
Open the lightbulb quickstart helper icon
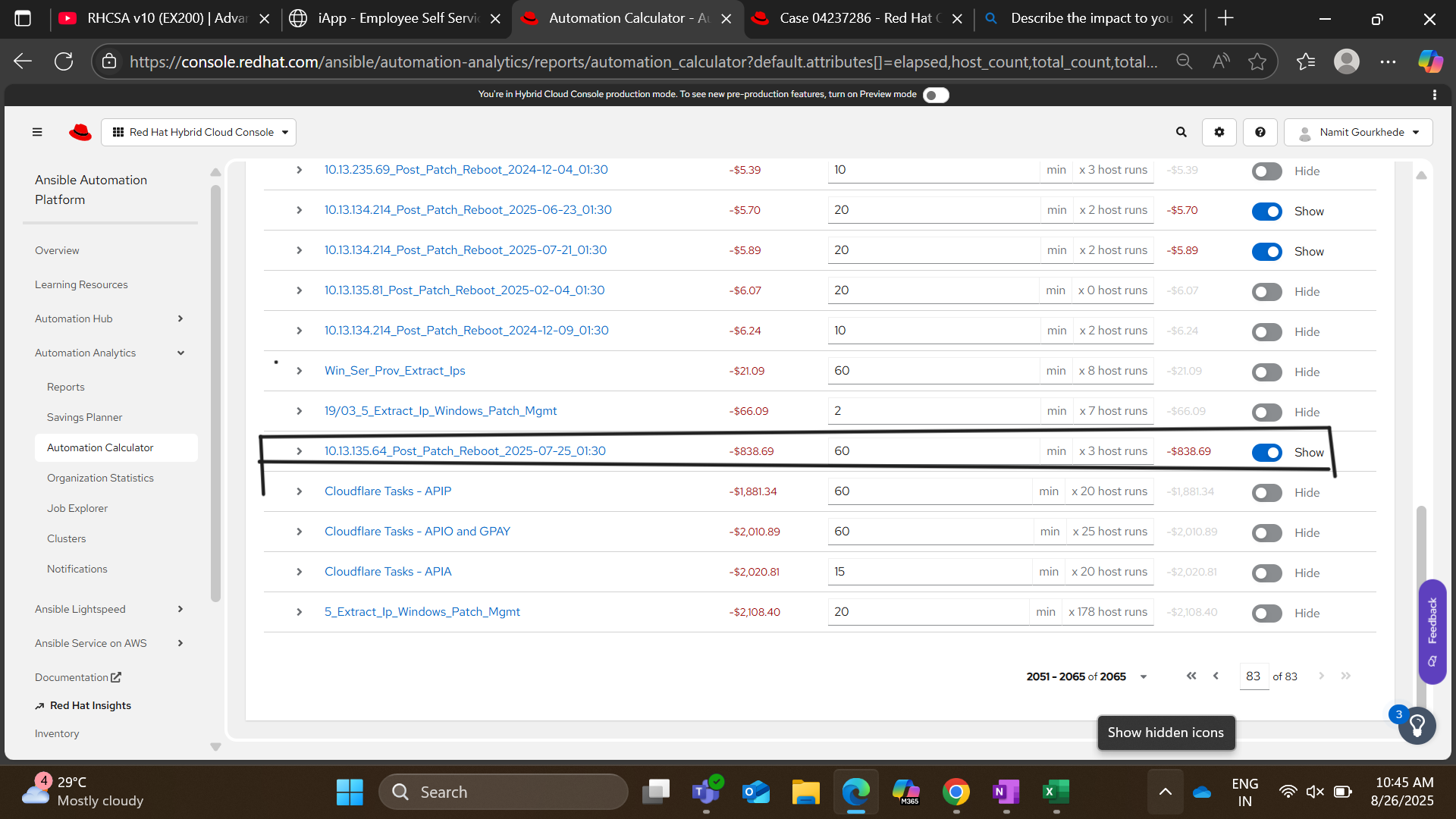[x=1417, y=726]
